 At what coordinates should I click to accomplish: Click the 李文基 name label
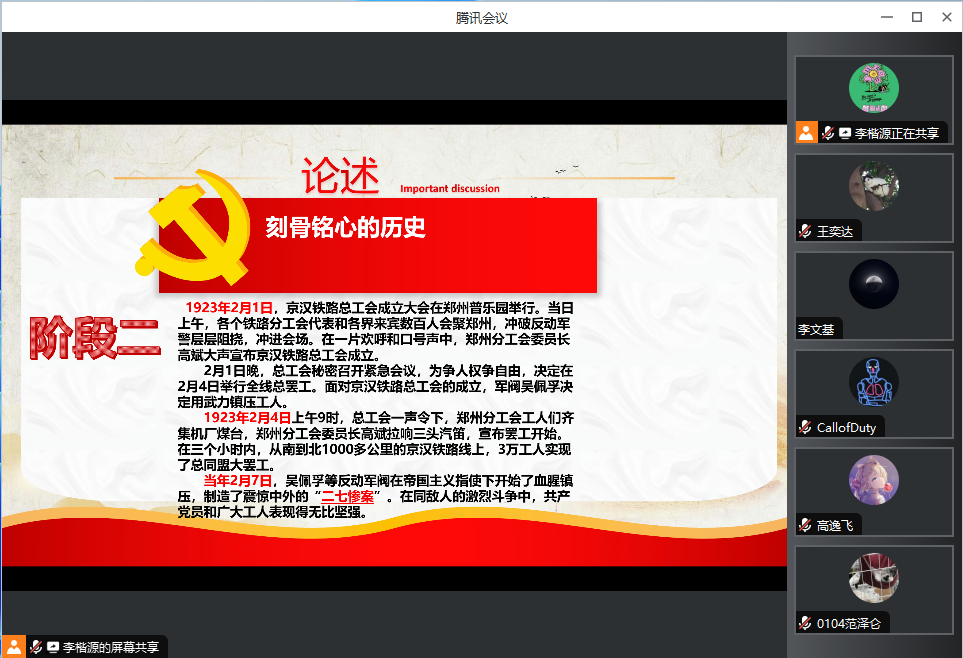coord(816,329)
